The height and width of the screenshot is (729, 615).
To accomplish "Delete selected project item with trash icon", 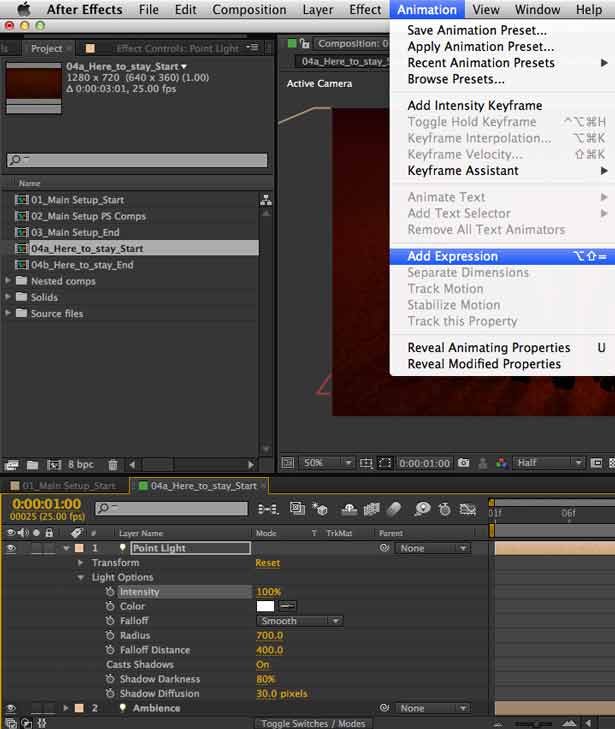I will [x=113, y=464].
